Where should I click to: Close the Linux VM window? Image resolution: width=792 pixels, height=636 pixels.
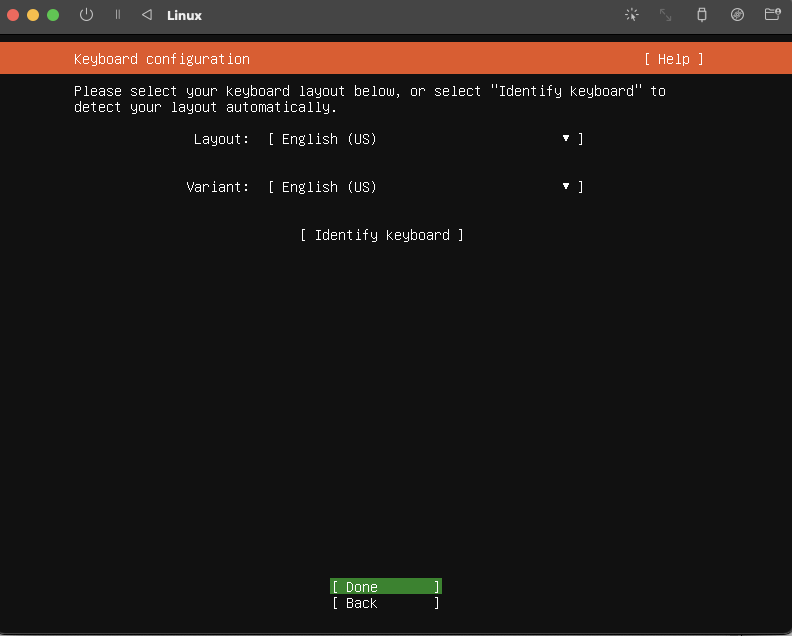click(13, 15)
